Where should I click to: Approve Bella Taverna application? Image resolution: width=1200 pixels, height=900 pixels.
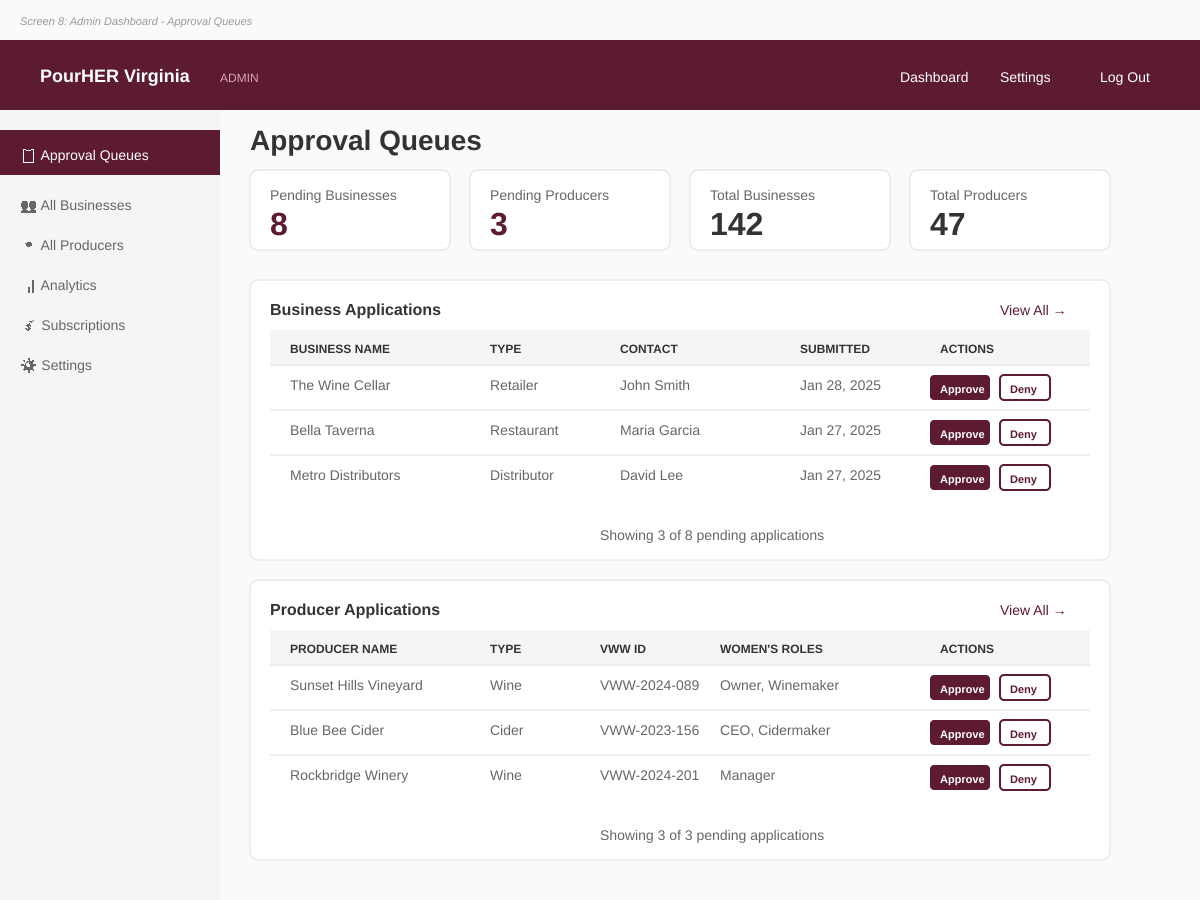960,433
